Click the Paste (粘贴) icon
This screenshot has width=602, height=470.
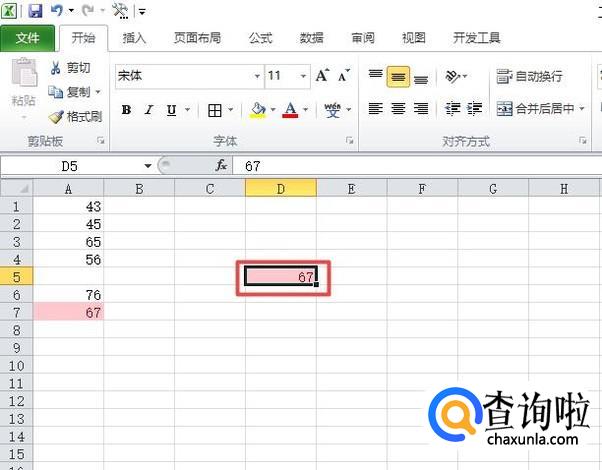(x=24, y=72)
